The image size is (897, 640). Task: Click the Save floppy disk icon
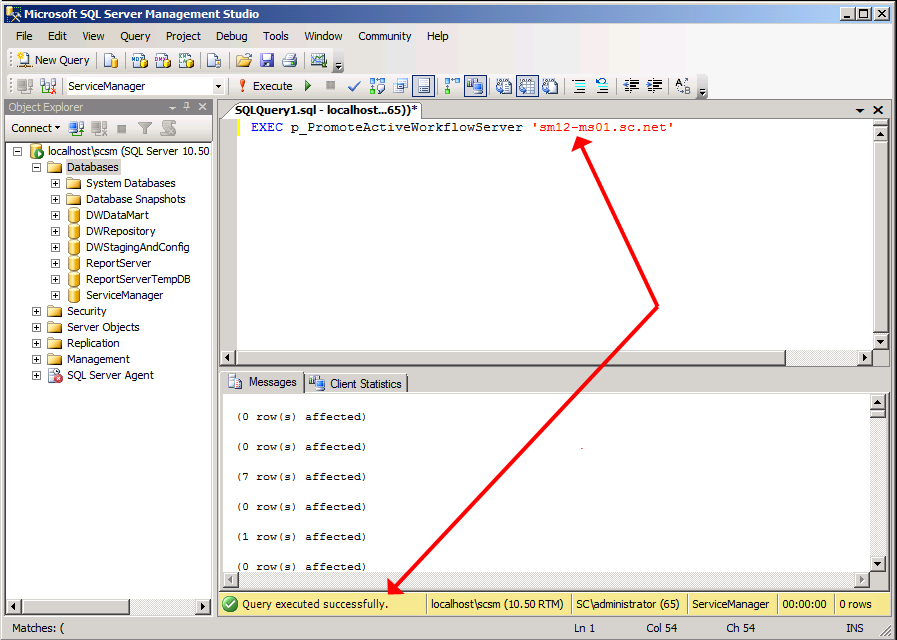tap(267, 60)
